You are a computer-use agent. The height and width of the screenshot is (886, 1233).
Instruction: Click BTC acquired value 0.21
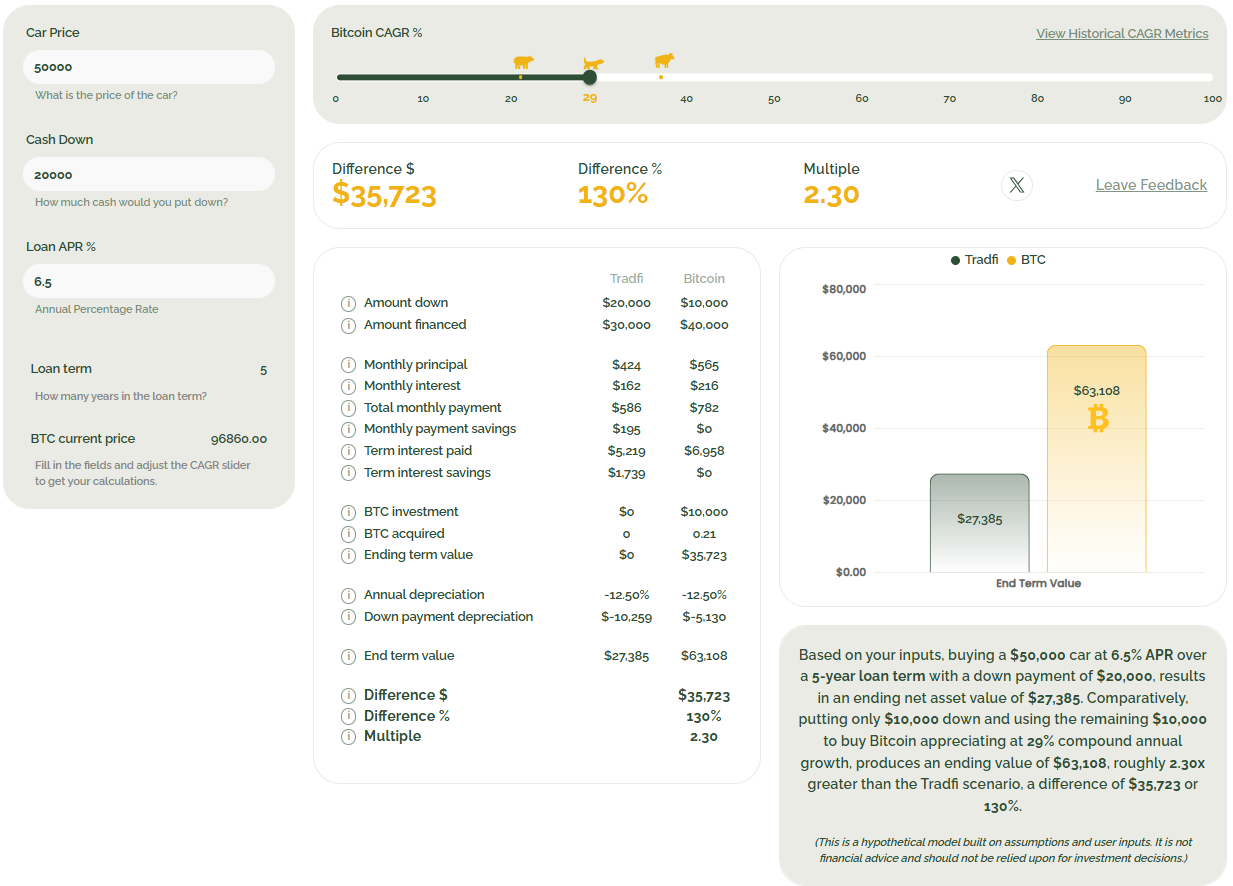pyautogui.click(x=704, y=534)
